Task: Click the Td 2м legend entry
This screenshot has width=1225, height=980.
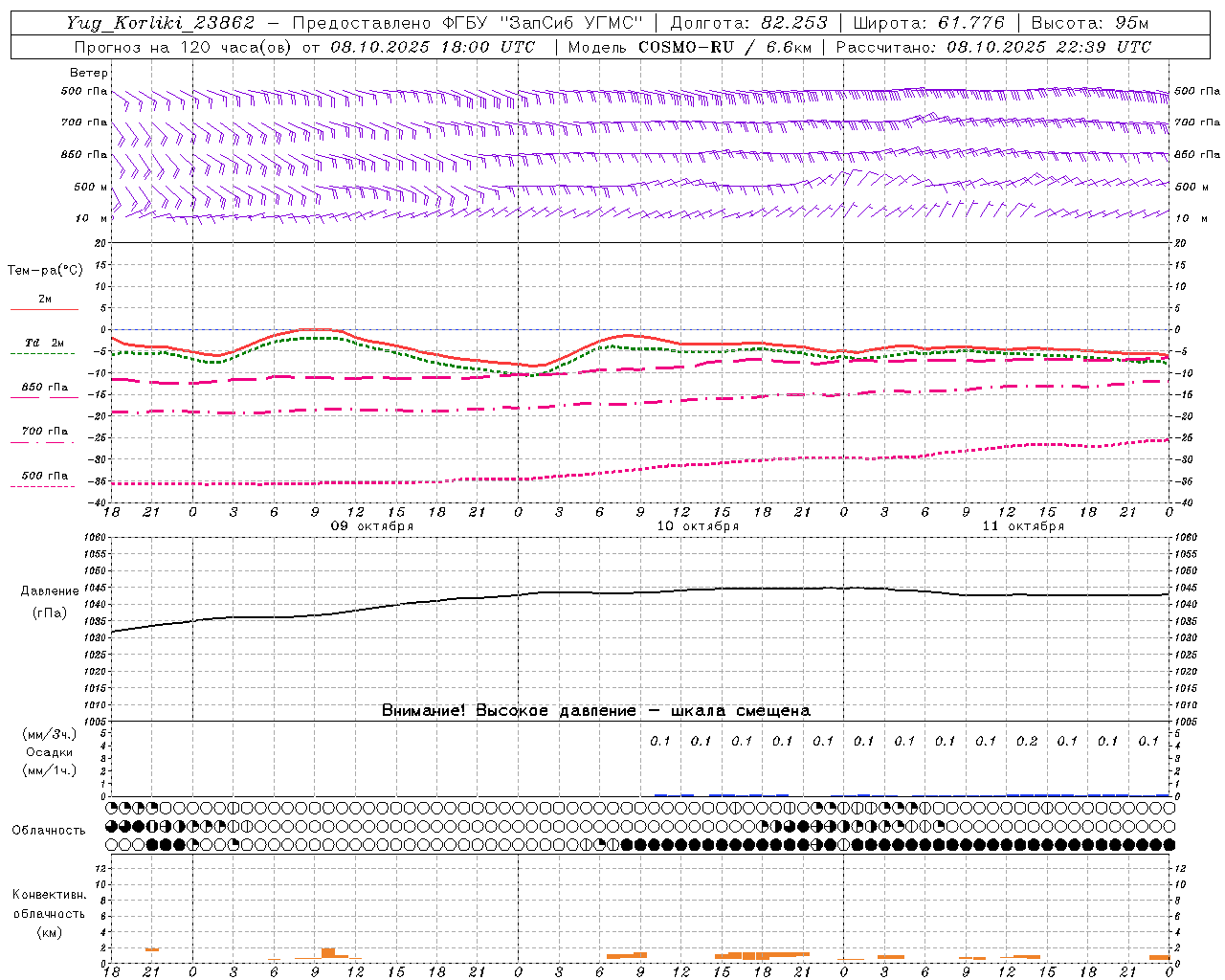Action: (x=44, y=343)
